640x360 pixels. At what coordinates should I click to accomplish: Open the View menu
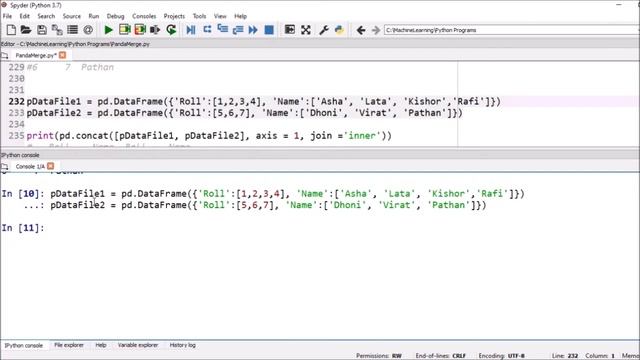[x=220, y=16]
